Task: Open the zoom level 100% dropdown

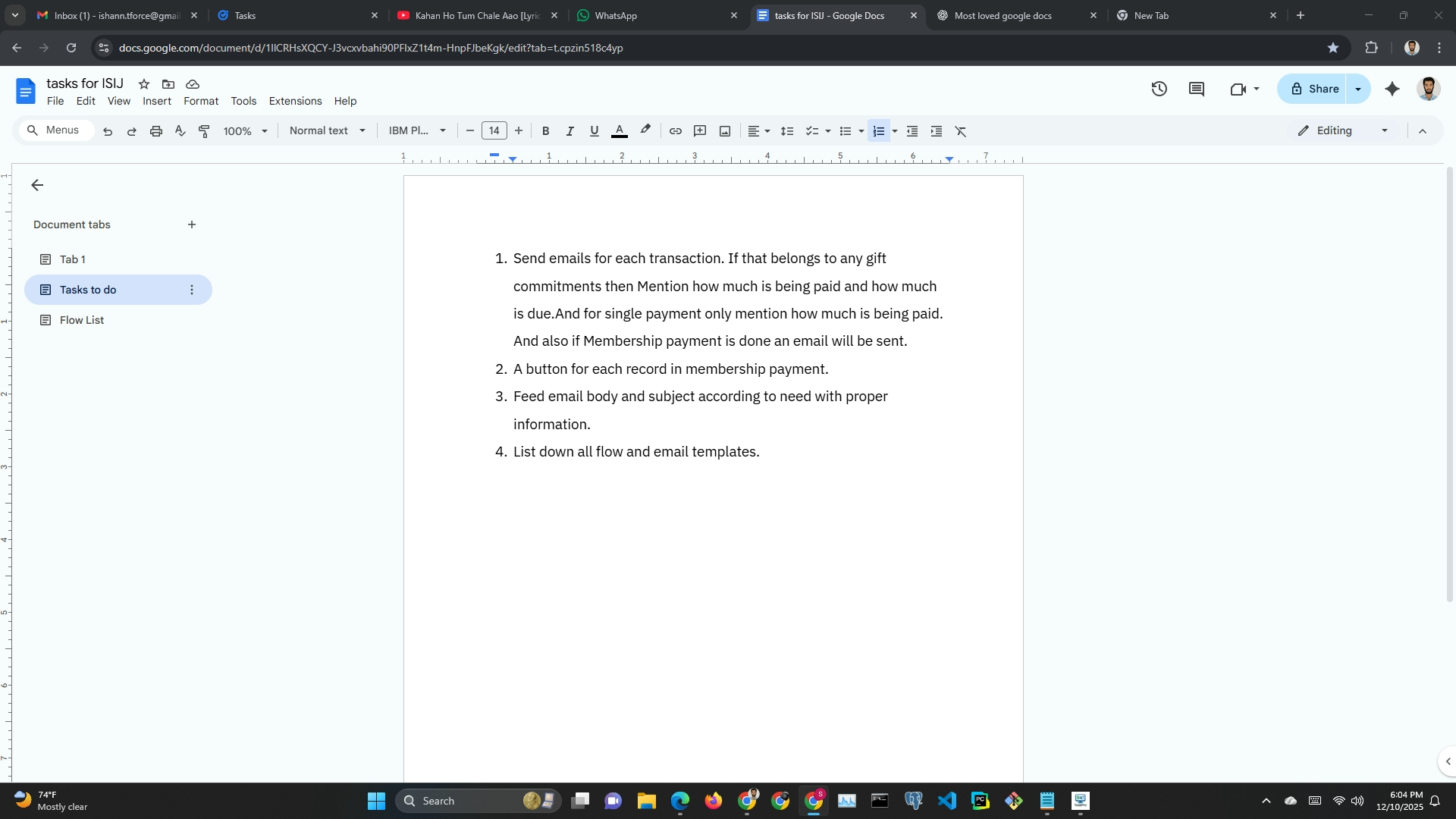Action: coord(245,131)
